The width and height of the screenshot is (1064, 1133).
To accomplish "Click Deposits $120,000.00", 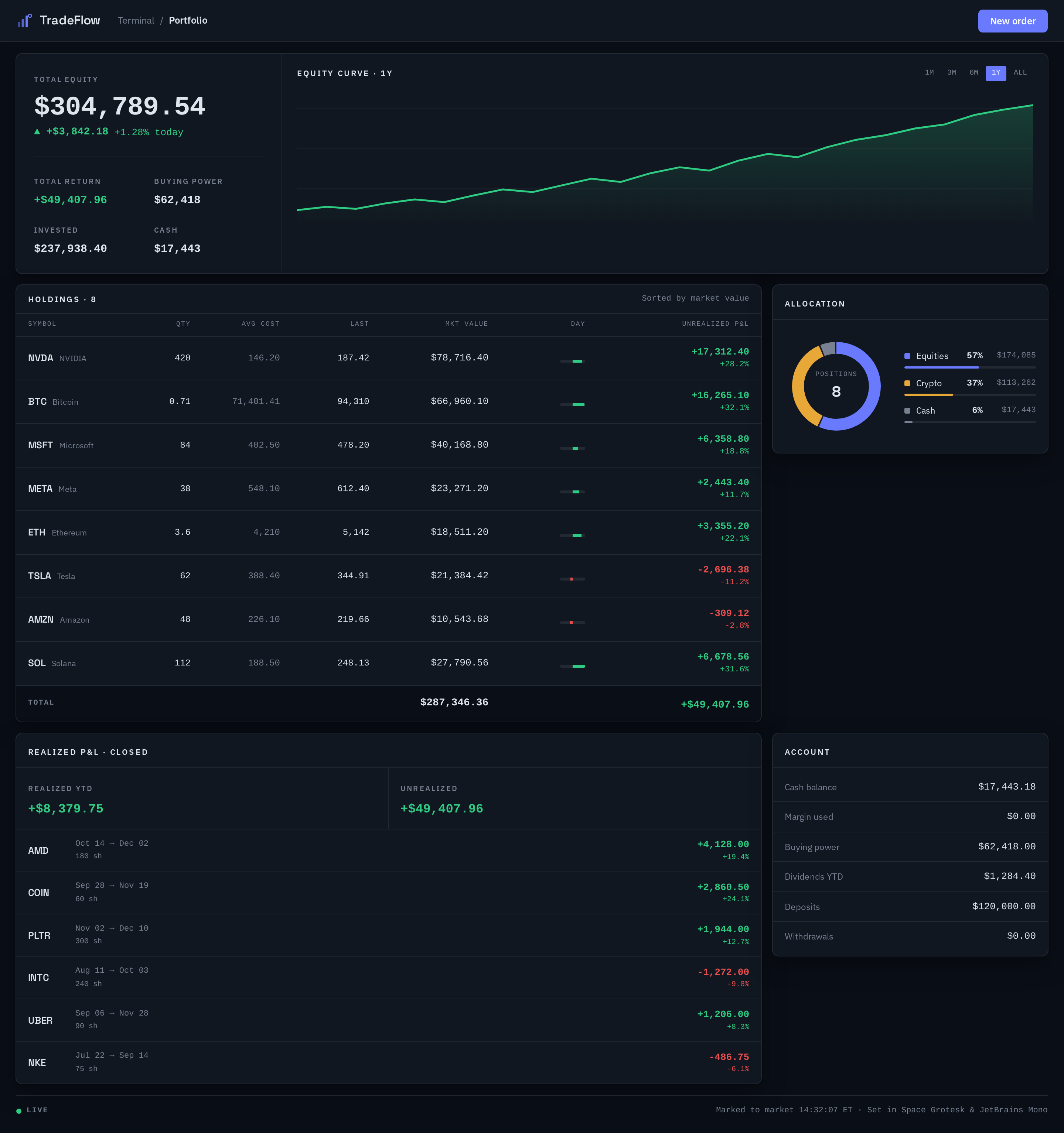I will point(1004,907).
